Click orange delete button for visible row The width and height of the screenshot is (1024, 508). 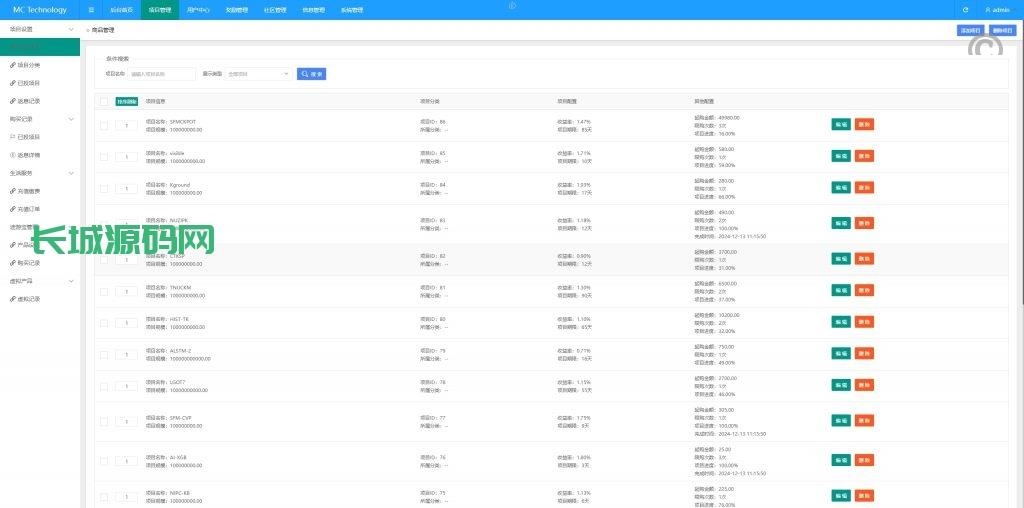tap(864, 156)
